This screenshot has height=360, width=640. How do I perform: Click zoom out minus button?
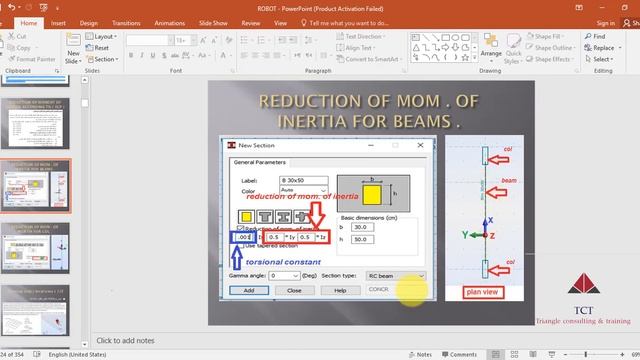click(565, 354)
